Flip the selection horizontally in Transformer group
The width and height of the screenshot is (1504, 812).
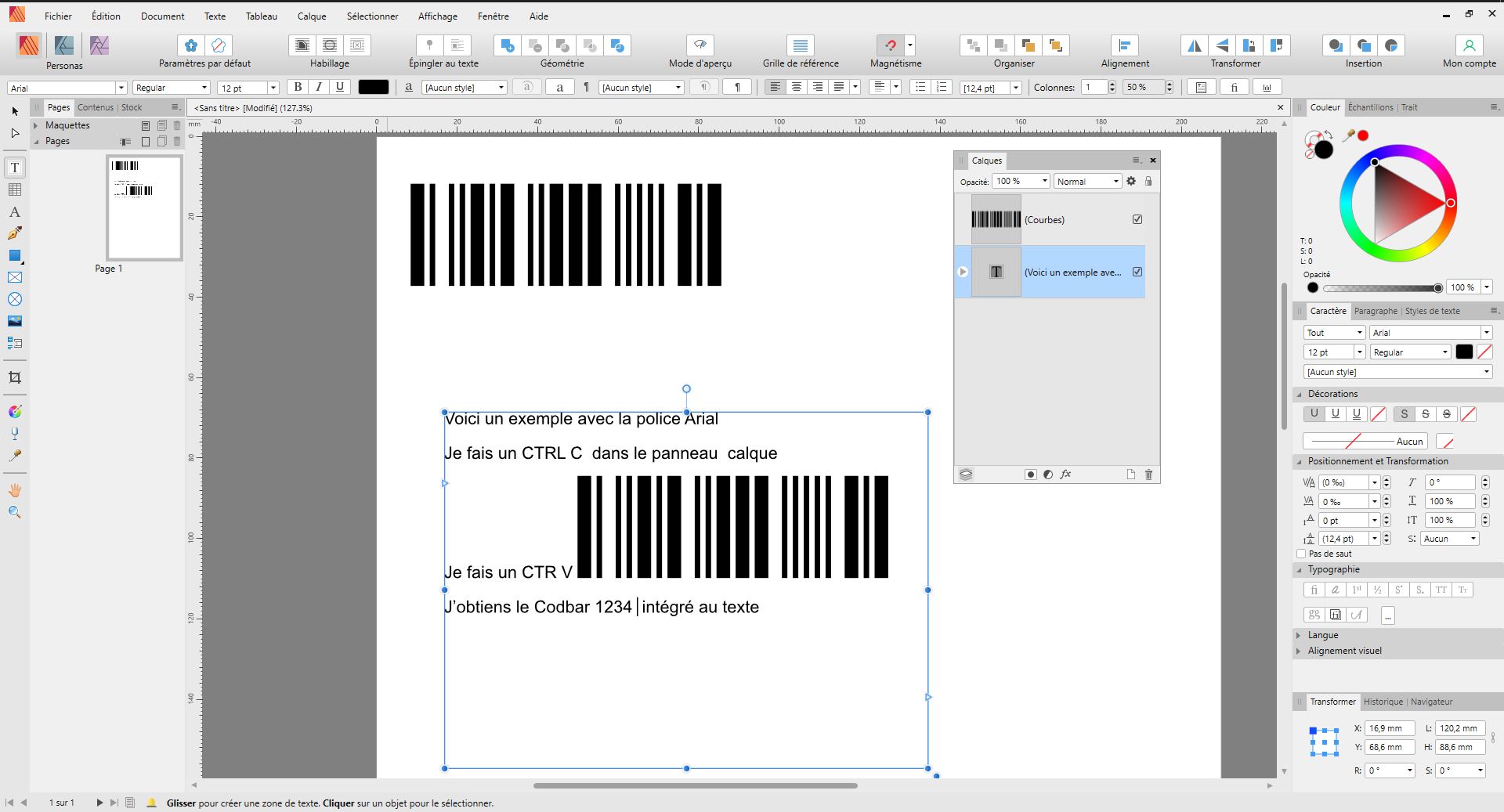[x=1194, y=45]
